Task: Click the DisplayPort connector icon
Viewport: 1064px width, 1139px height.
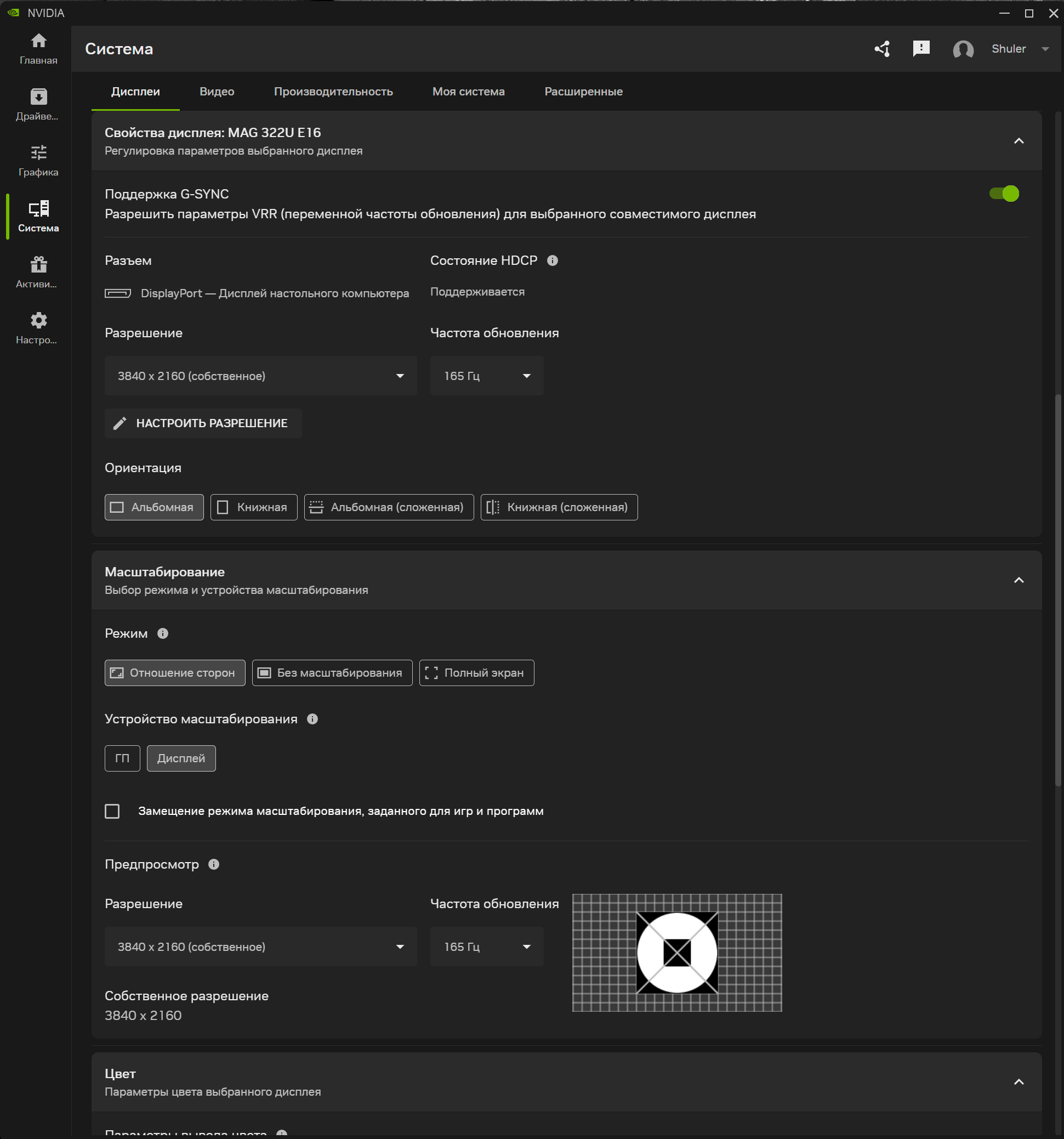Action: tap(117, 293)
